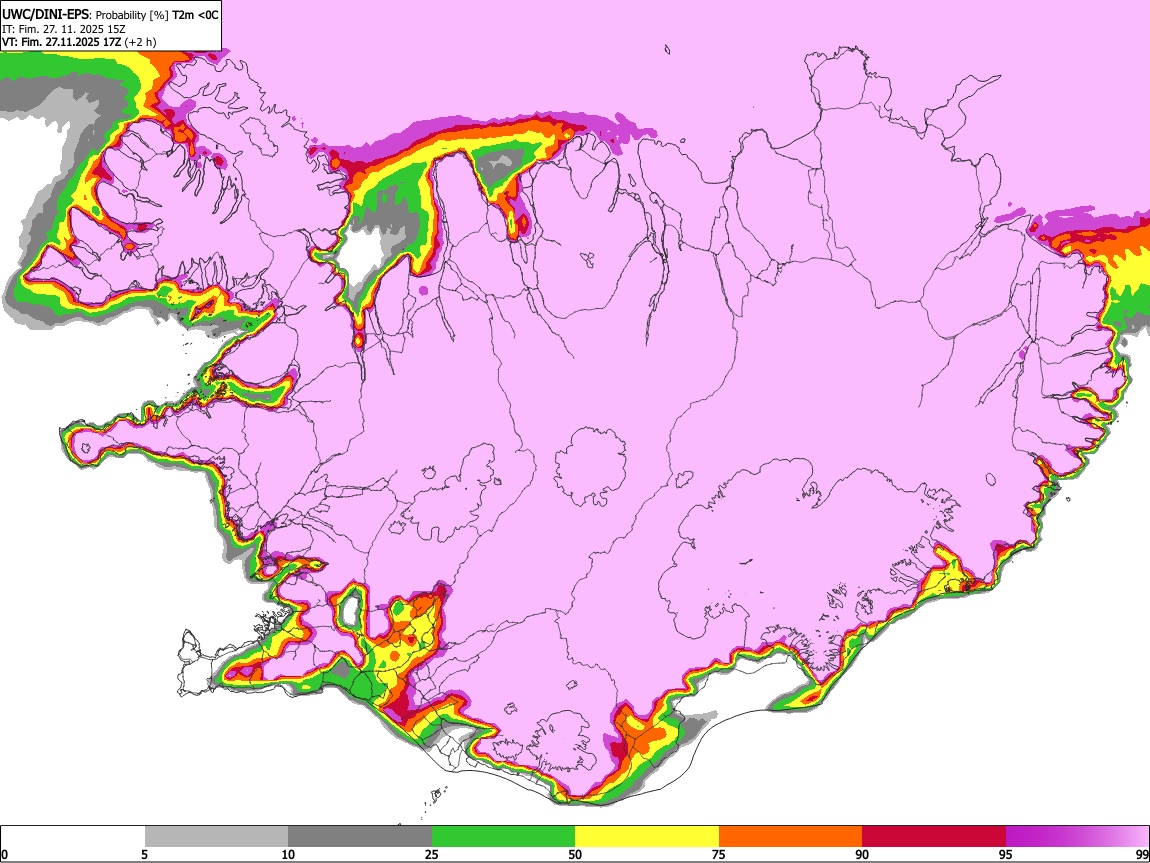Image resolution: width=1150 pixels, height=863 pixels.
Task: Click the legend value '10'
Action: pyautogui.click(x=288, y=855)
